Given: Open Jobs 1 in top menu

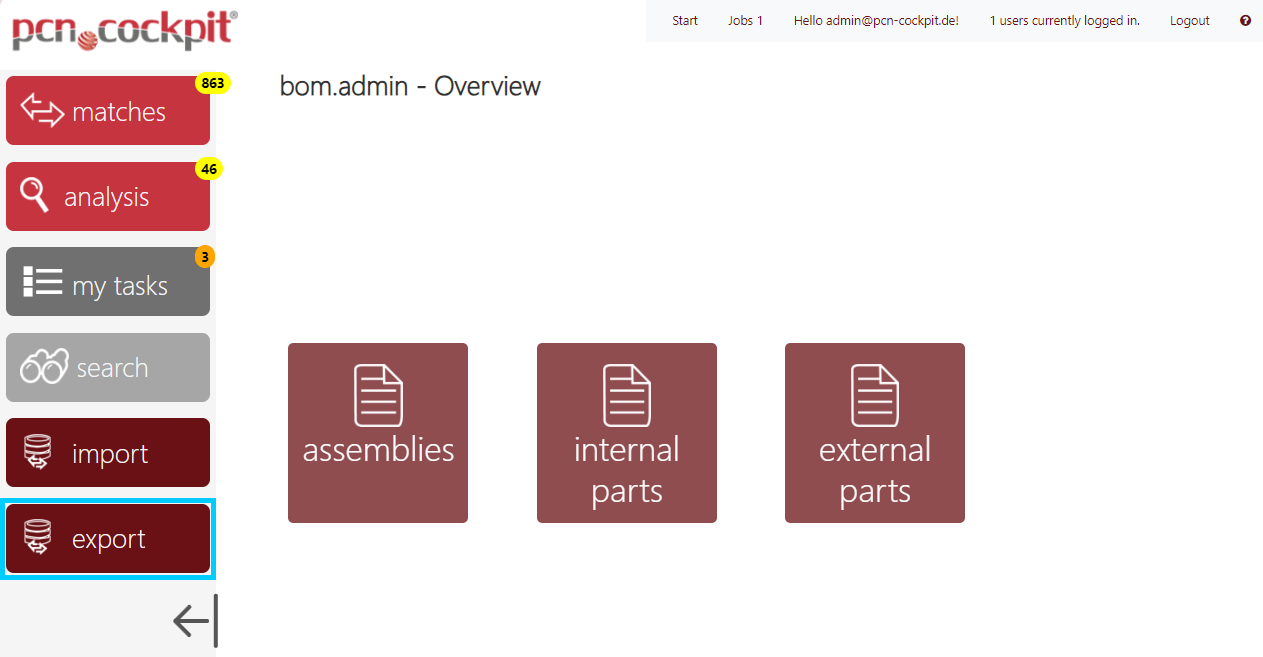Looking at the screenshot, I should [745, 20].
